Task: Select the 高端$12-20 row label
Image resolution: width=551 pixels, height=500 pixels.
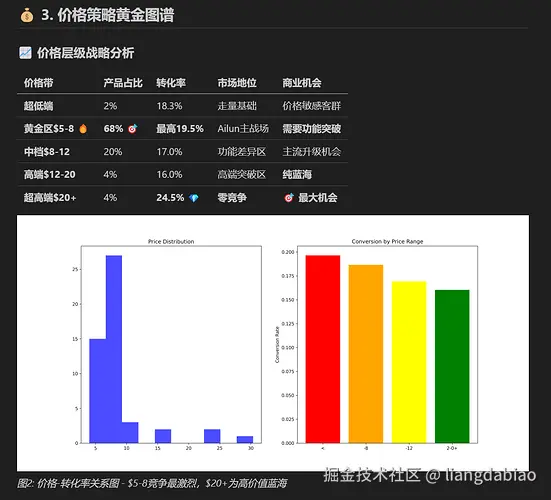Action: (x=50, y=175)
